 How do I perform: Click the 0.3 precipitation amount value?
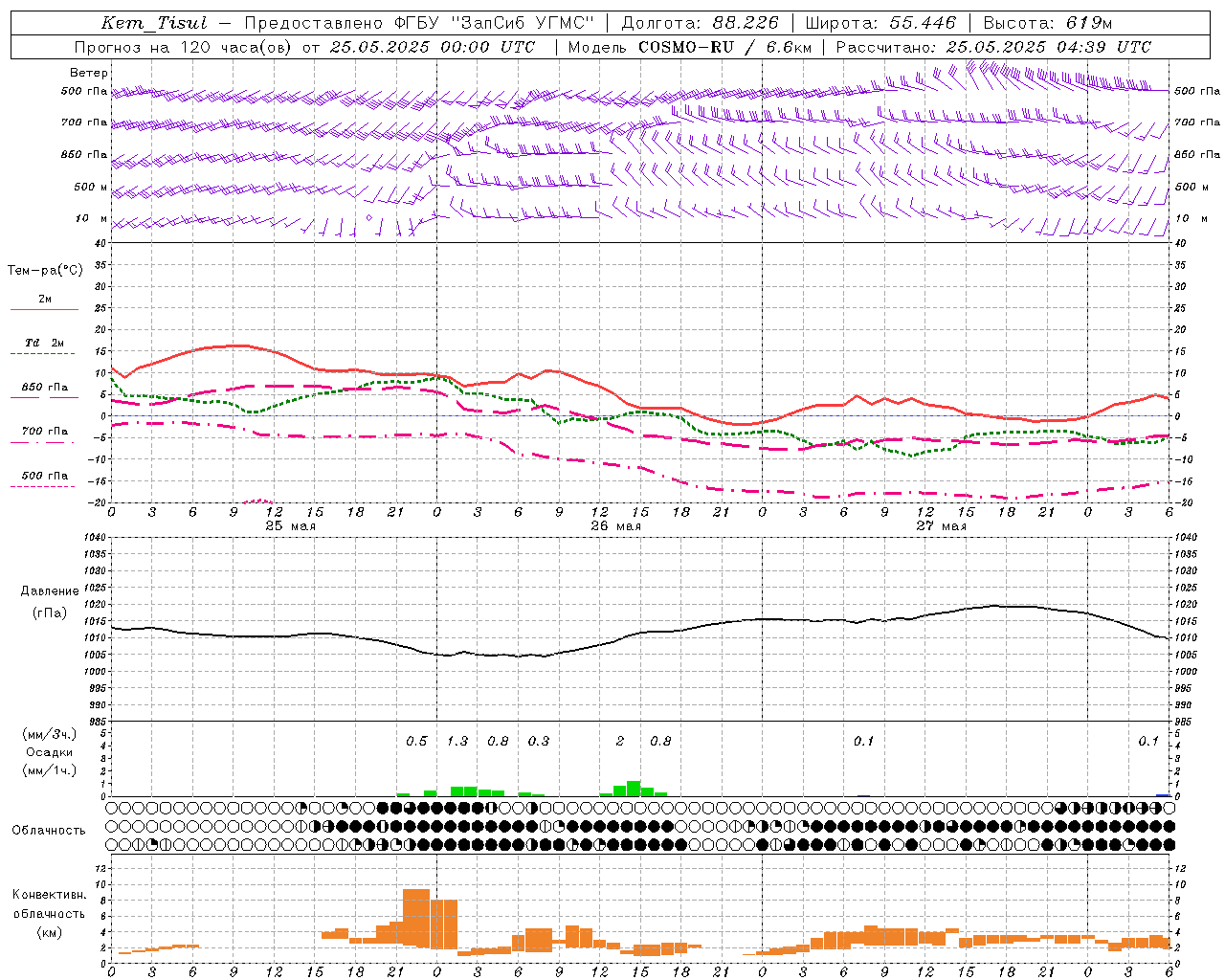tap(539, 741)
